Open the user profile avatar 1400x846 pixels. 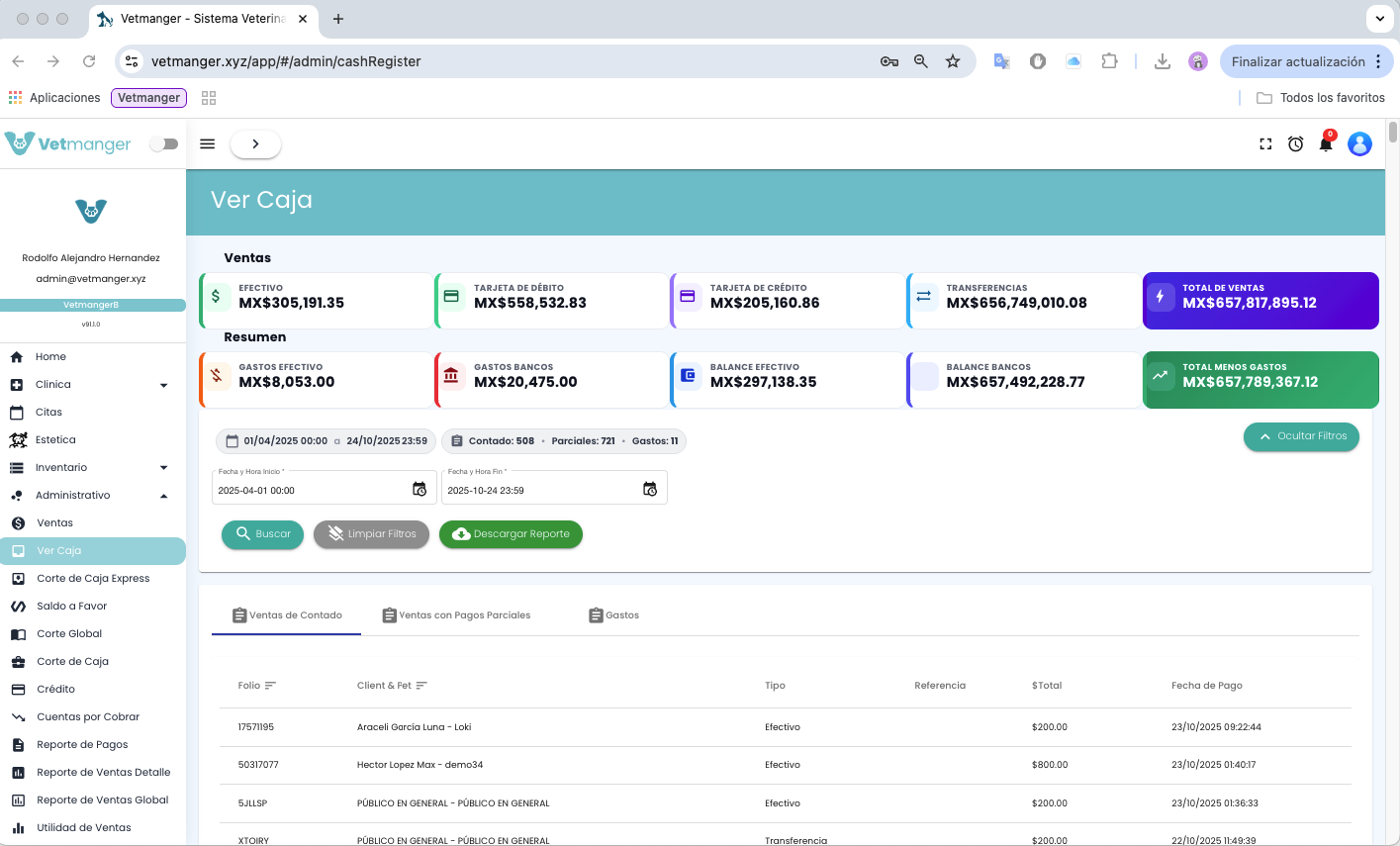click(x=1359, y=144)
